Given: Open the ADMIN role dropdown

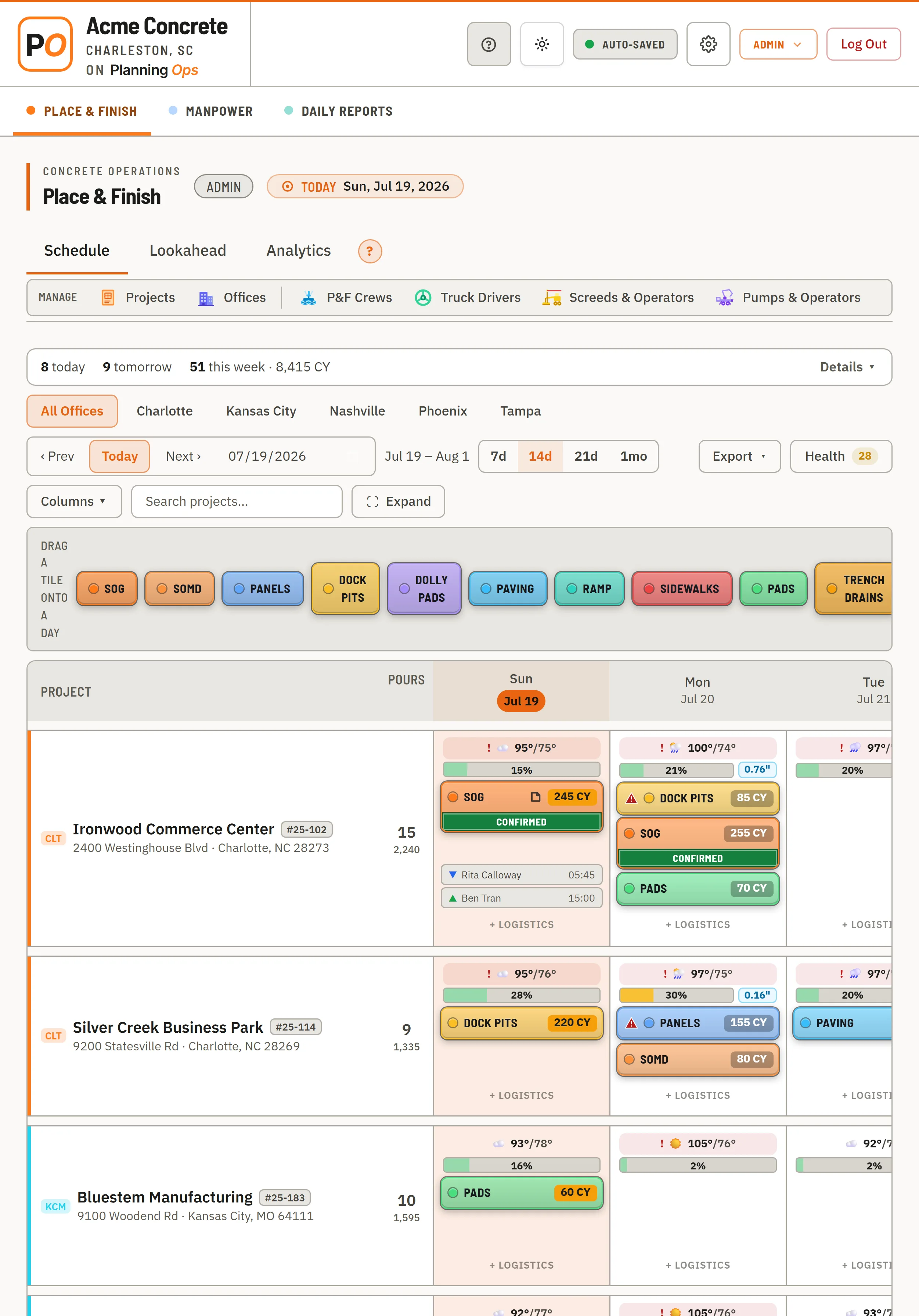Looking at the screenshot, I should click(778, 44).
